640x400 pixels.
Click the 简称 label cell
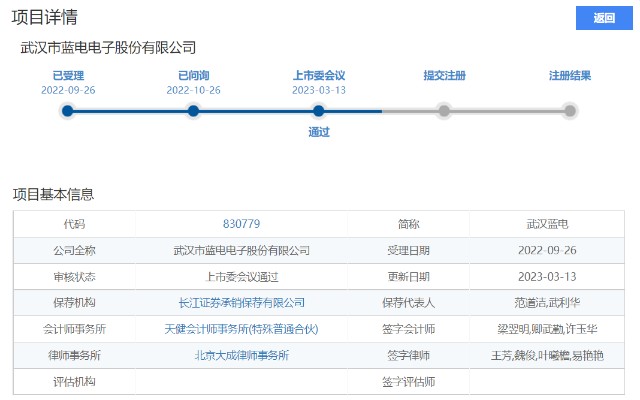[408, 224]
